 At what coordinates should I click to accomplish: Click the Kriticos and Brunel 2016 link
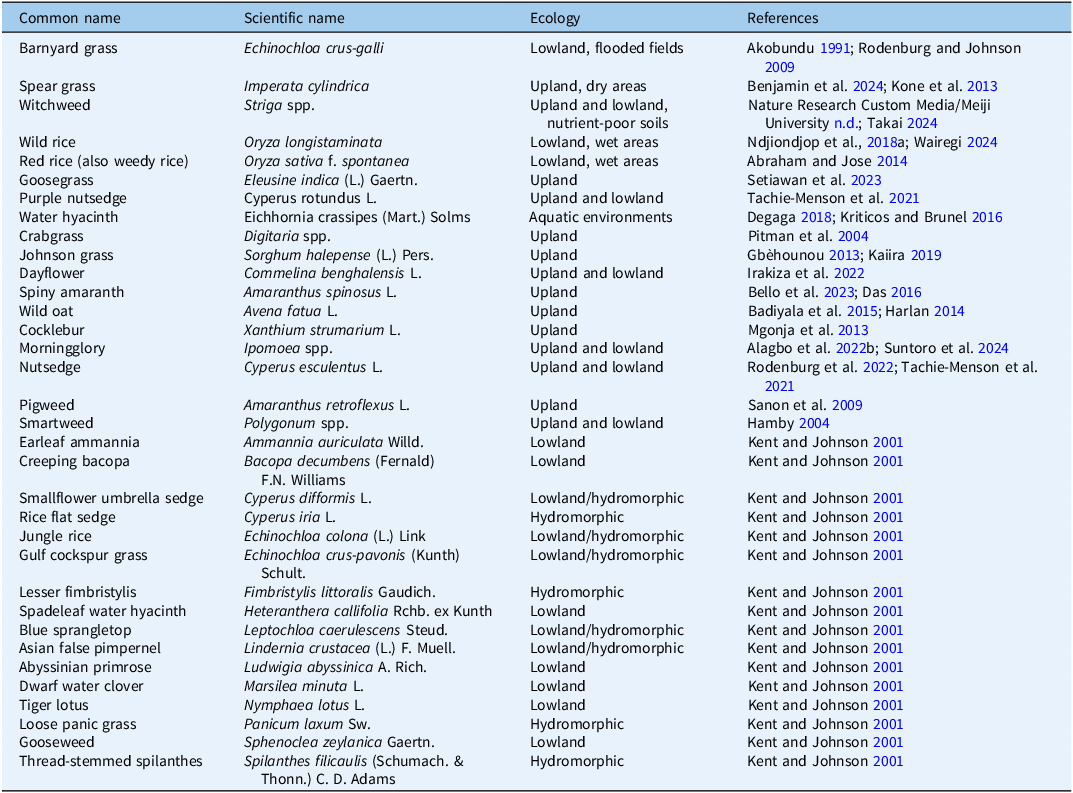(987, 218)
